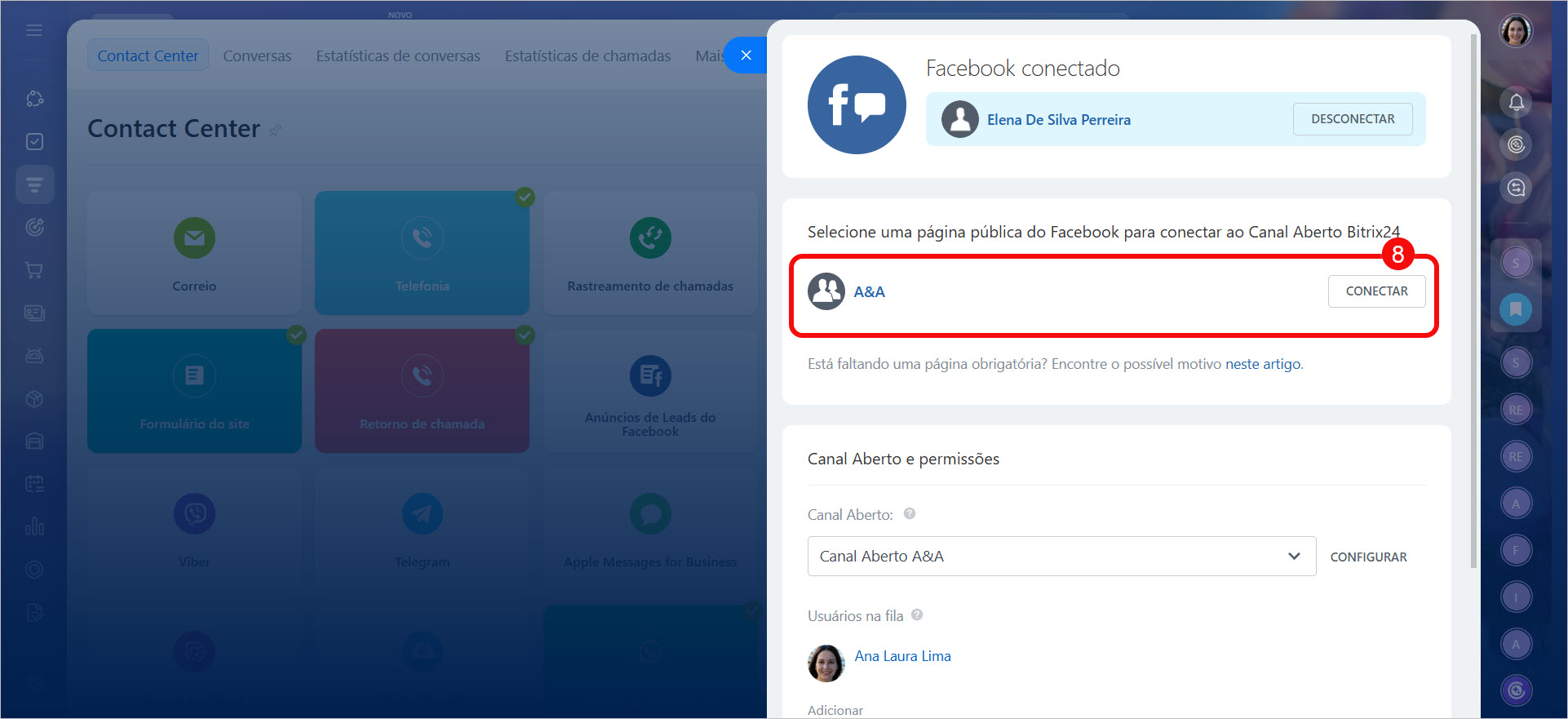1568x719 pixels.
Task: Expand the Canal Aberto A&A dropdown
Action: 1061,557
